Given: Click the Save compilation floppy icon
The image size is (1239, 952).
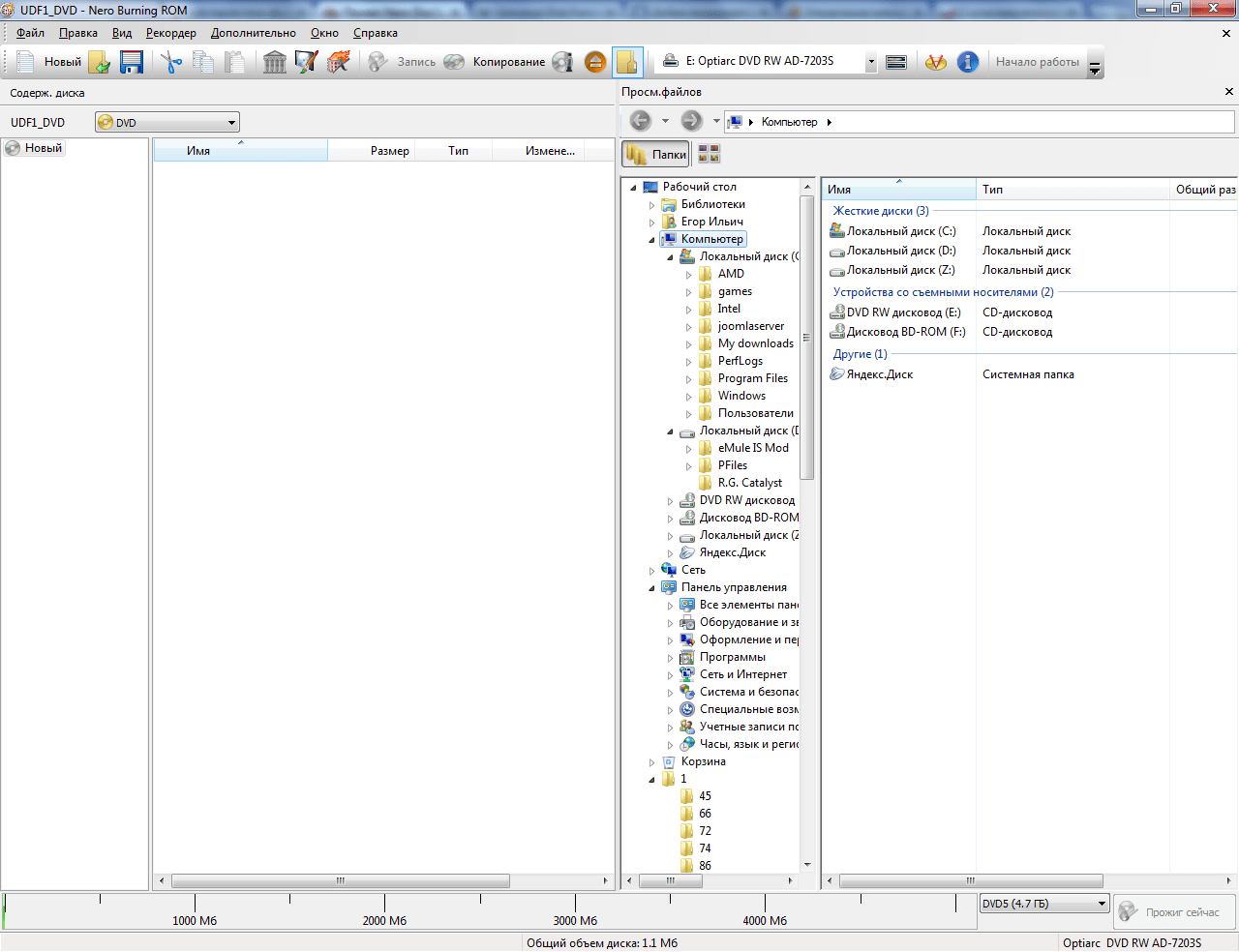Looking at the screenshot, I should tap(132, 62).
